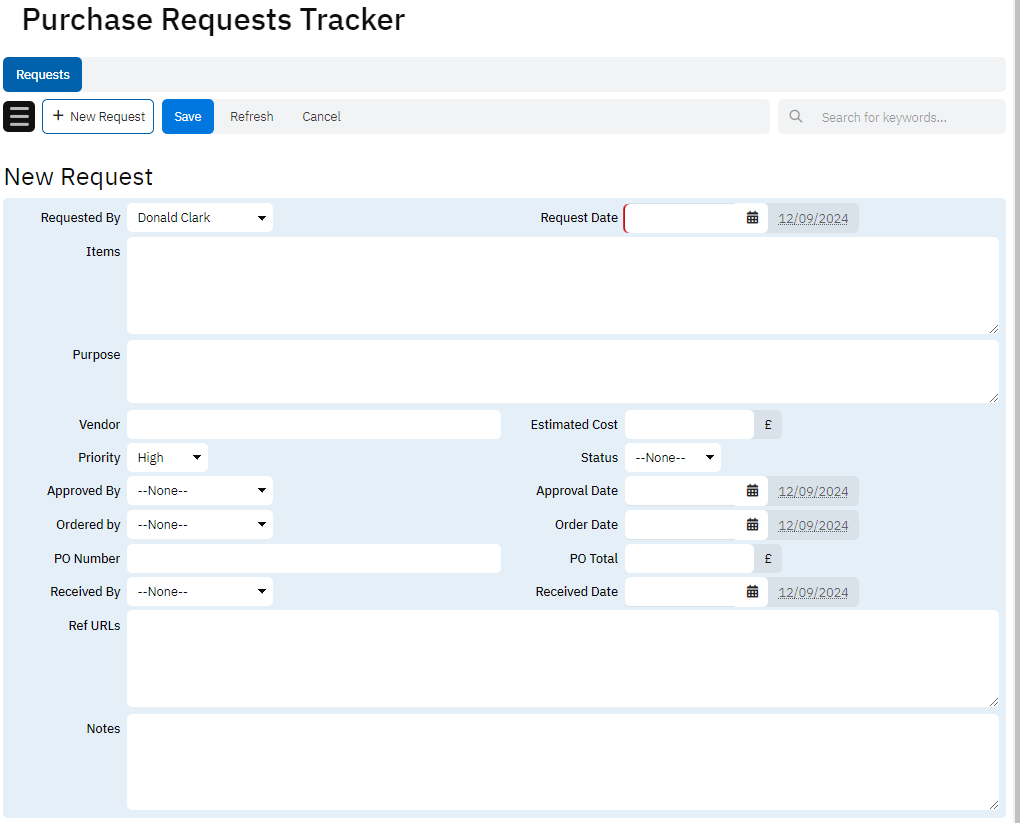The height and width of the screenshot is (823, 1020).
Task: Open the hamburger menu icon
Action: tap(20, 116)
